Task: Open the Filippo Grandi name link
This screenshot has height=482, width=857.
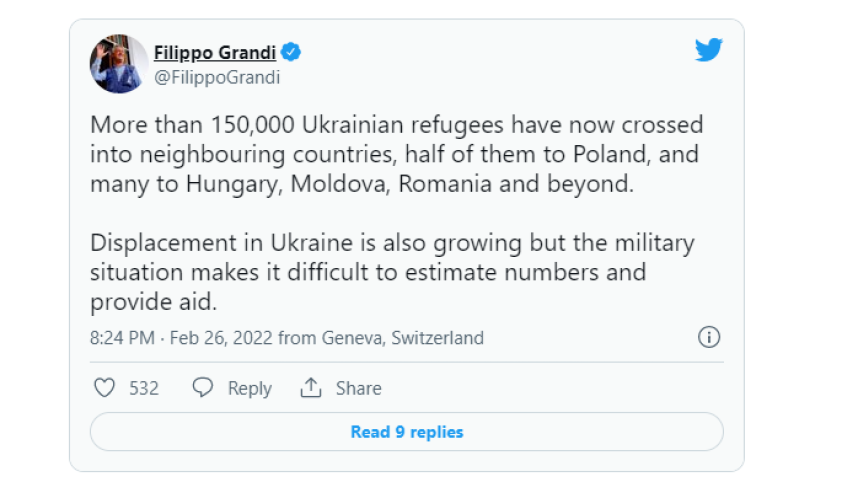Action: point(214,53)
